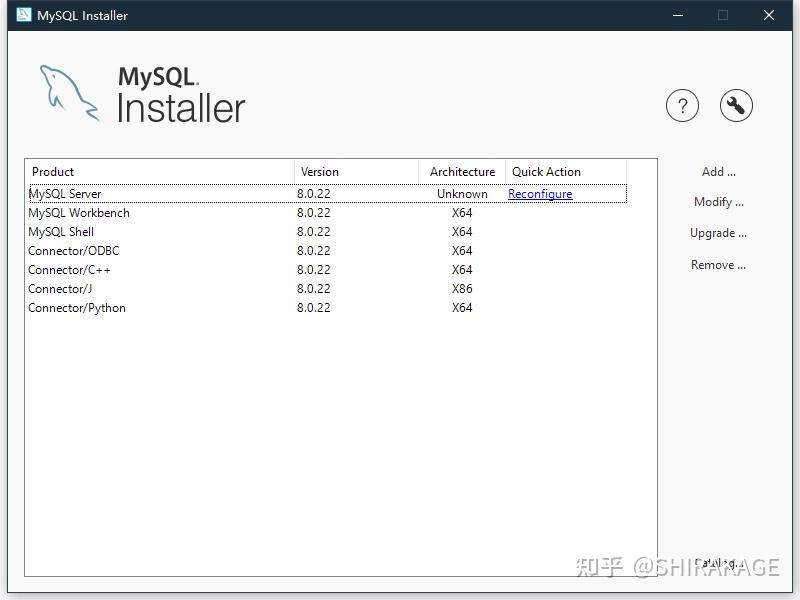Click the Upgrade button
This screenshot has width=800, height=600.
(719, 233)
